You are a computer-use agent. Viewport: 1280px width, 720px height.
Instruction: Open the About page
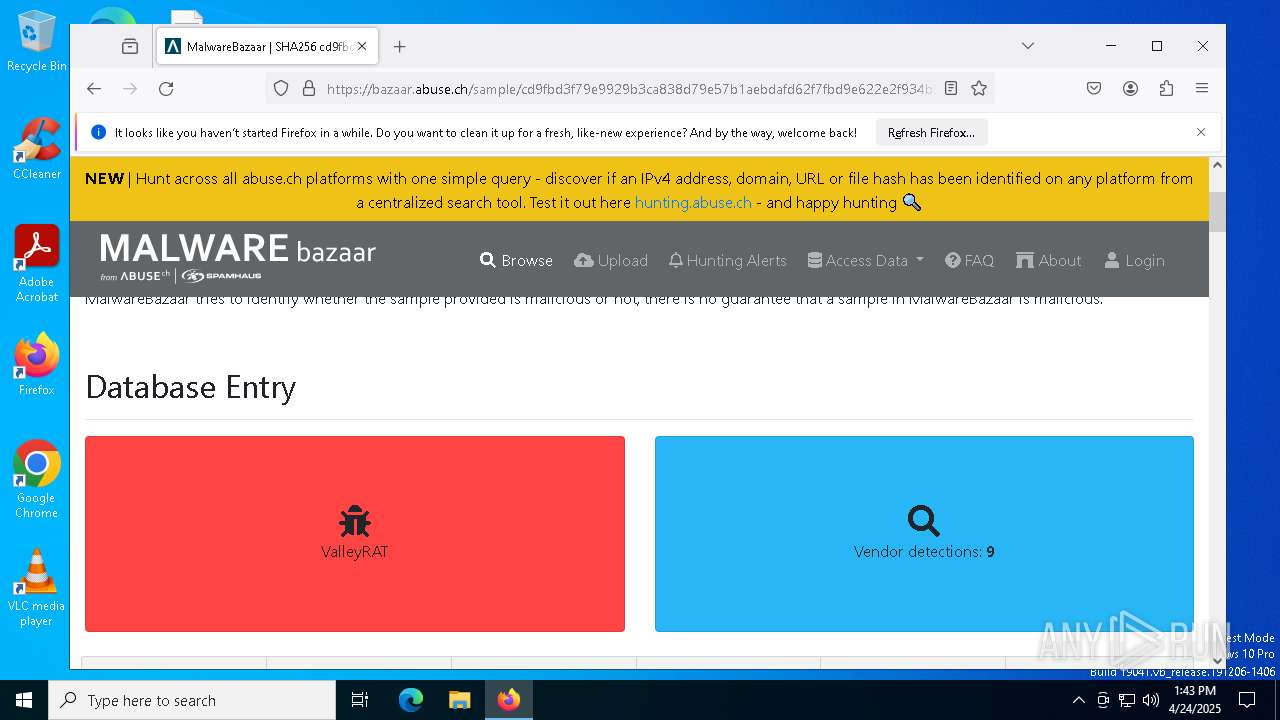pyautogui.click(x=1049, y=260)
